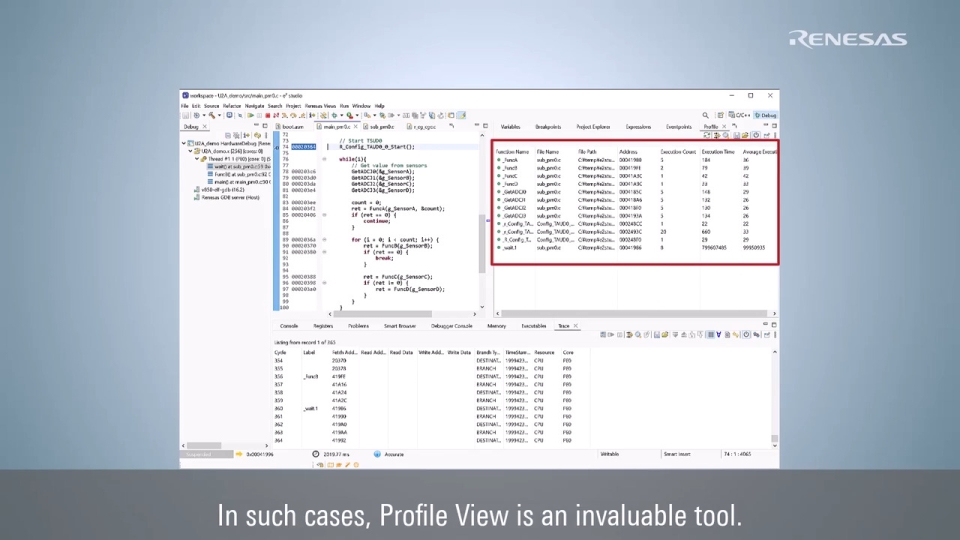Click the Step Into icon
The image size is (960, 540).
click(x=284, y=115)
